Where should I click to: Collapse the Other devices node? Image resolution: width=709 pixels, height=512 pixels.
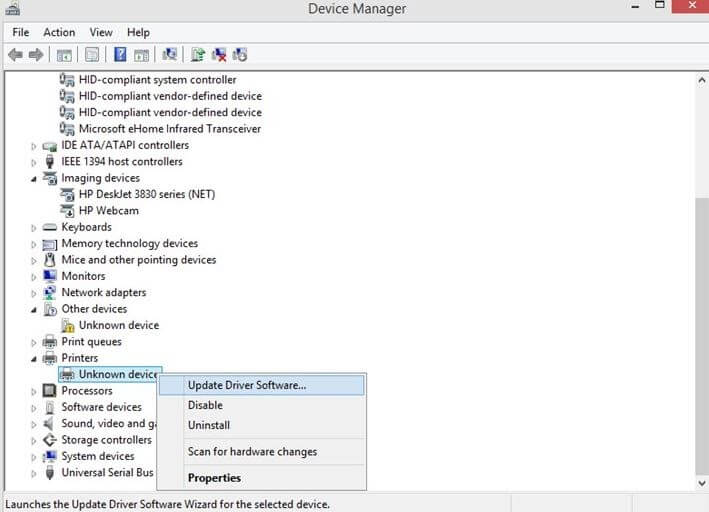[x=34, y=310]
